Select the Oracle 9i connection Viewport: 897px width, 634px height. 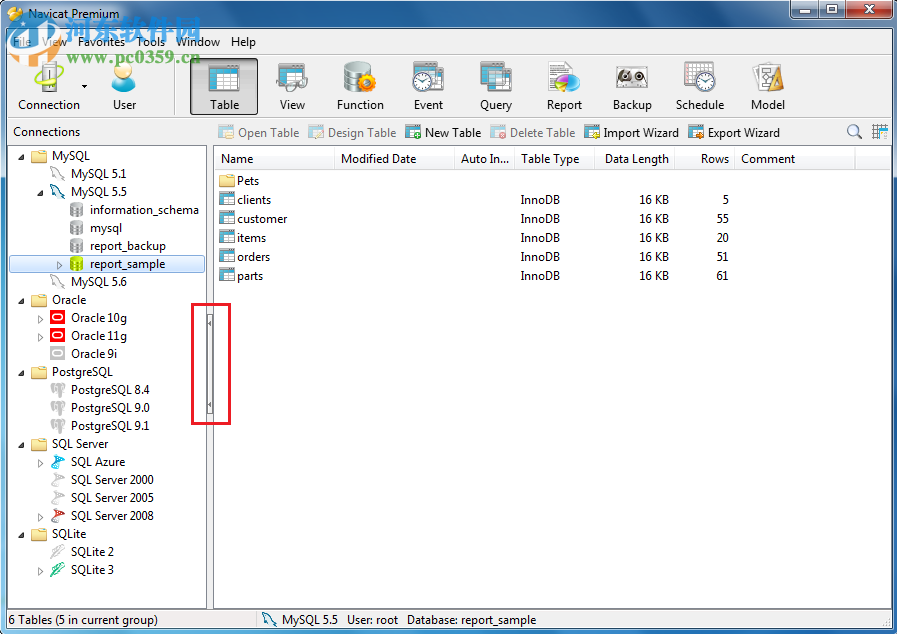pyautogui.click(x=94, y=354)
